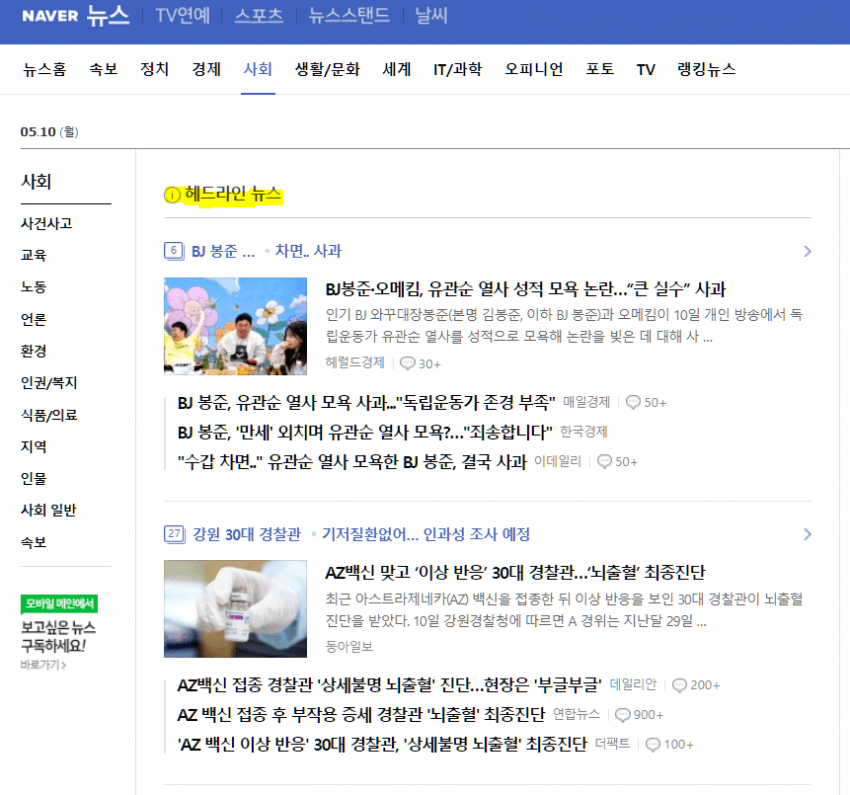Switch to the TV tab
The width and height of the screenshot is (850, 795).
[646, 69]
